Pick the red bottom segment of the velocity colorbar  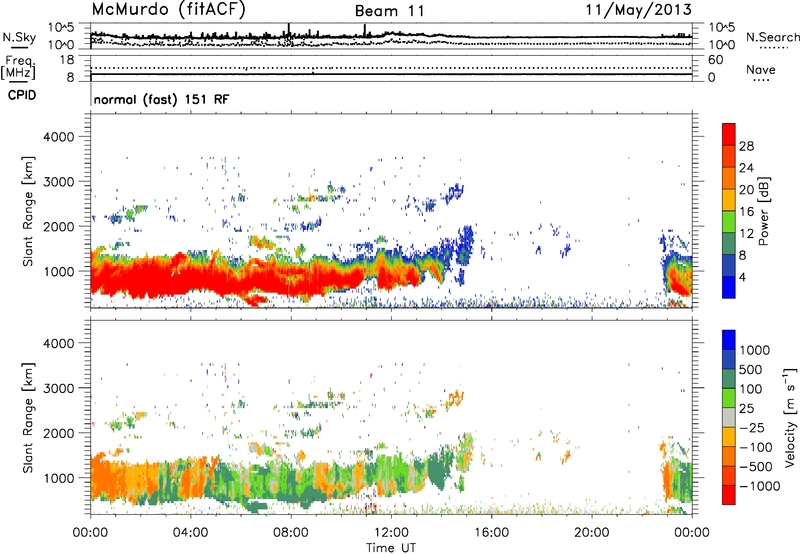coord(729,495)
